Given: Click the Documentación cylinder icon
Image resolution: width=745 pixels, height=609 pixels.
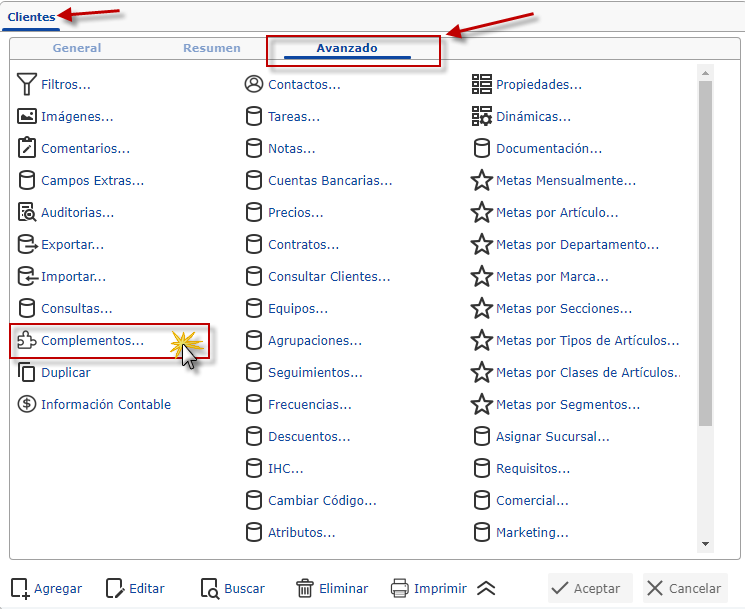Looking at the screenshot, I should (482, 148).
